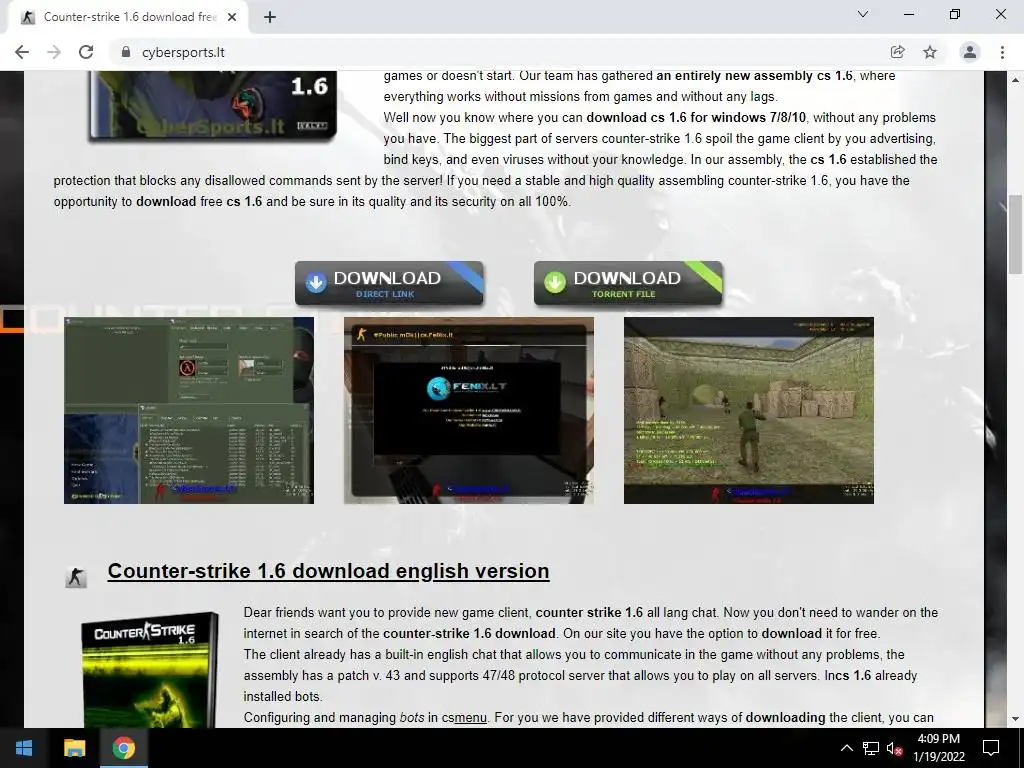
Task: View site security lock info
Action: click(126, 52)
